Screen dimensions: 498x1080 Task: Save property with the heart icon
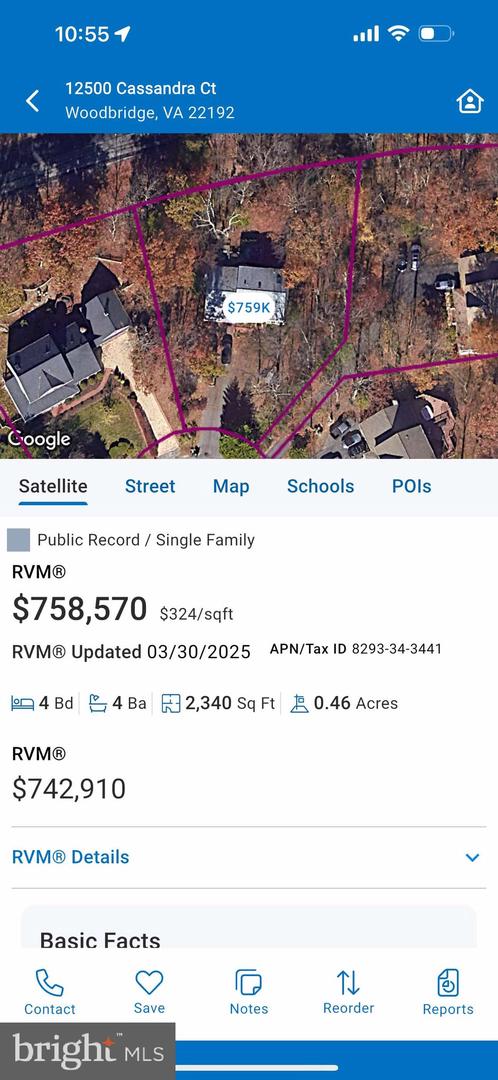tap(149, 982)
